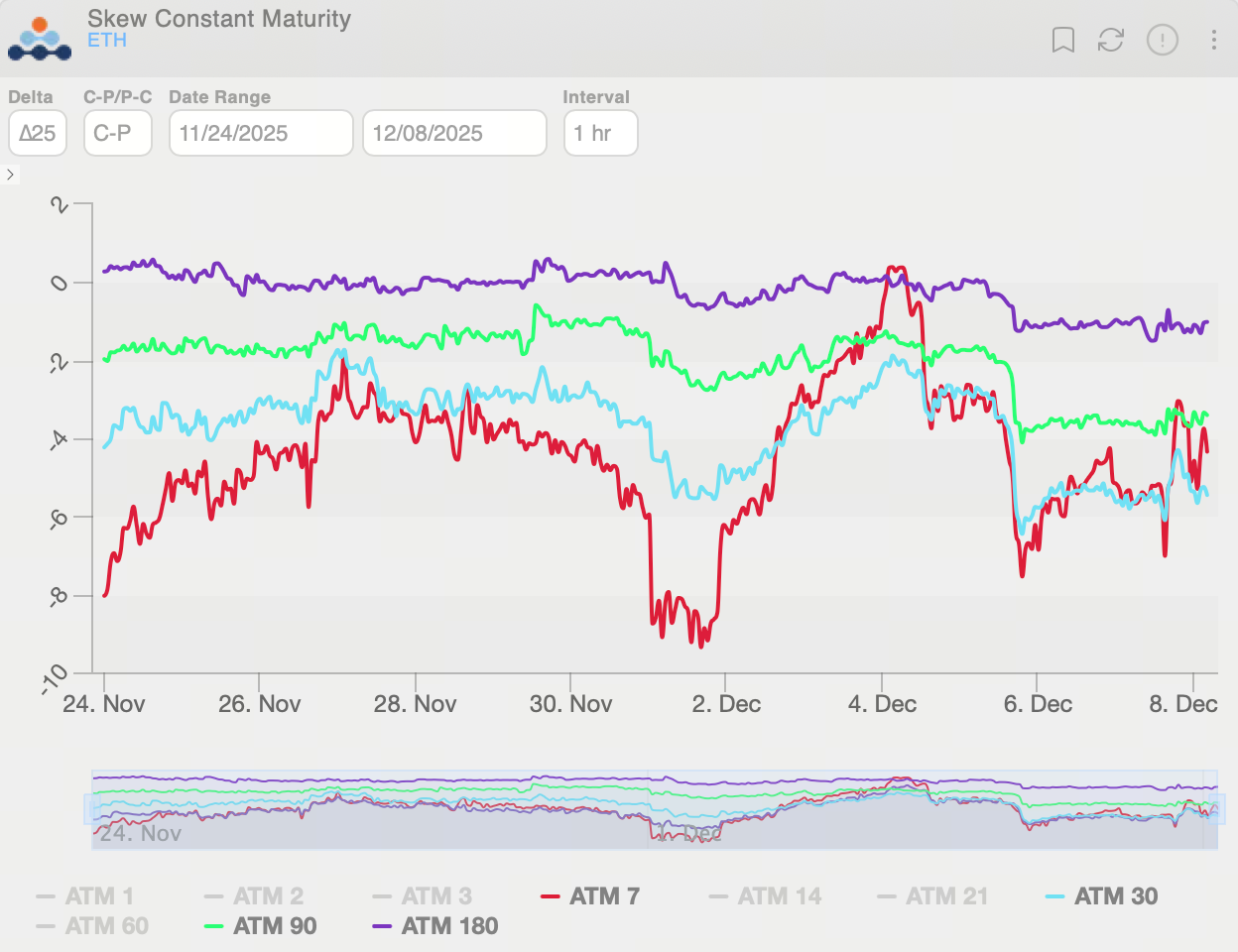Click the bookmark icon in the header

pyautogui.click(x=1062, y=40)
